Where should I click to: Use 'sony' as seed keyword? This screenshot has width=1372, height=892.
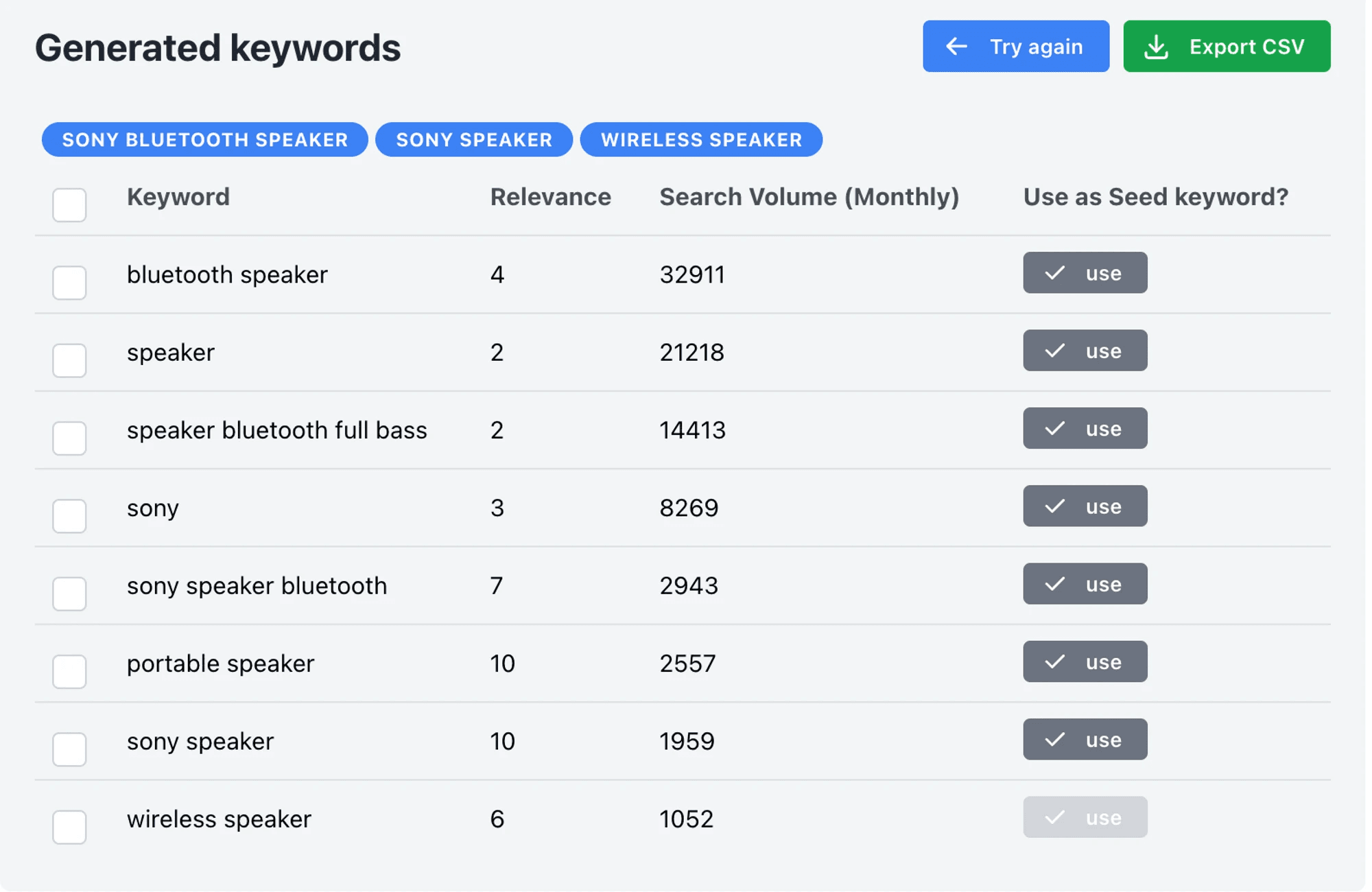1085,506
